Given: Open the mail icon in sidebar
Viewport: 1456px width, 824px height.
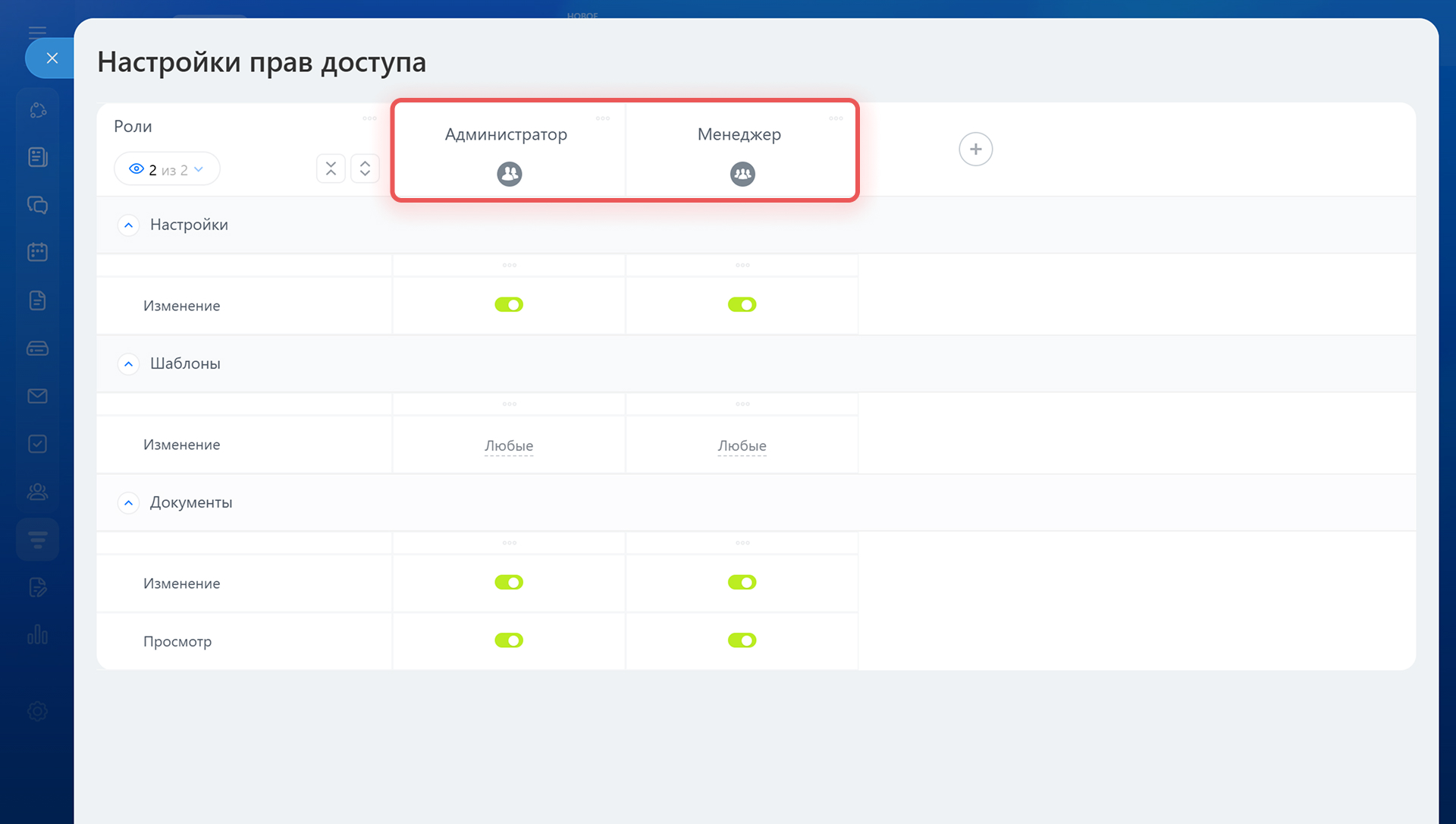Looking at the screenshot, I should pos(37,396).
